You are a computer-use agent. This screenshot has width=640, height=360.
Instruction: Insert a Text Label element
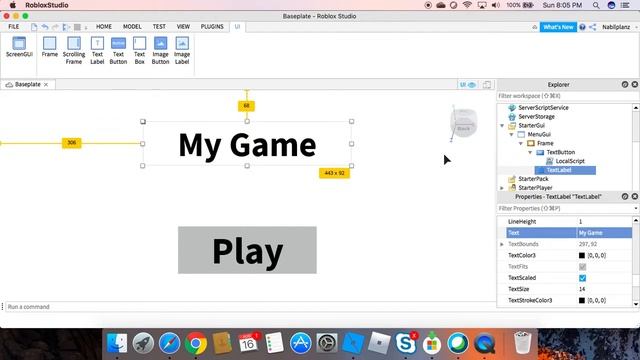pyautogui.click(x=97, y=51)
